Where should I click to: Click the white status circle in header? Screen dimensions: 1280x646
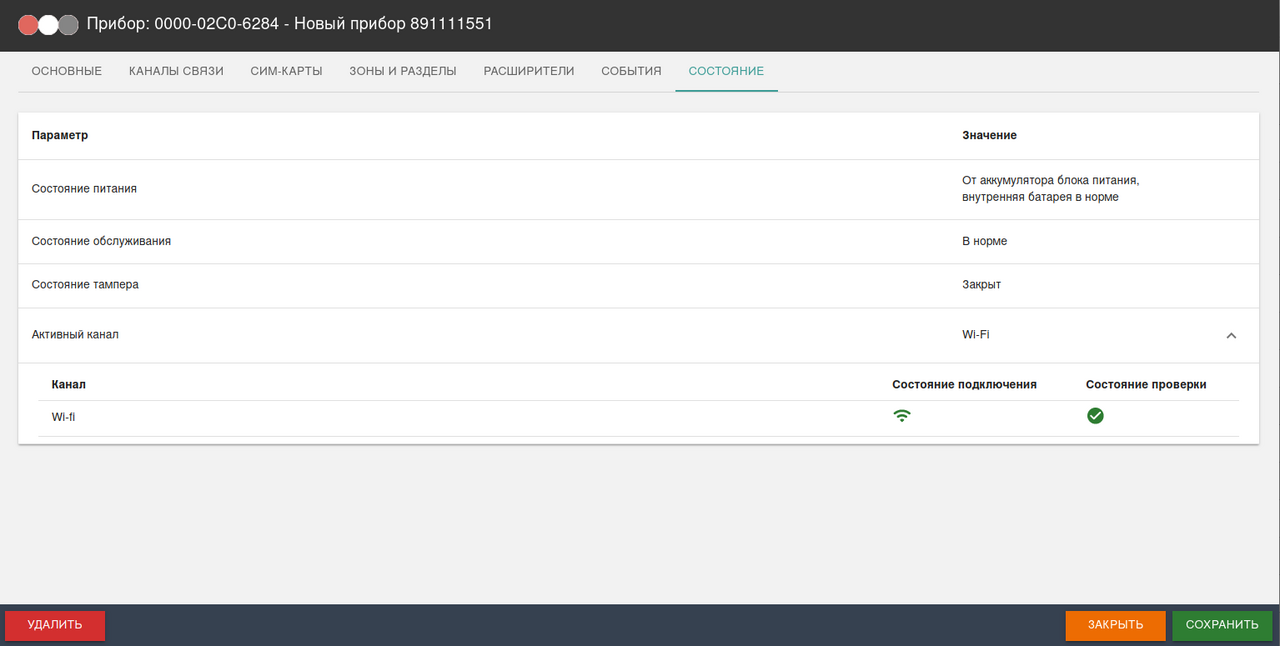[48, 25]
